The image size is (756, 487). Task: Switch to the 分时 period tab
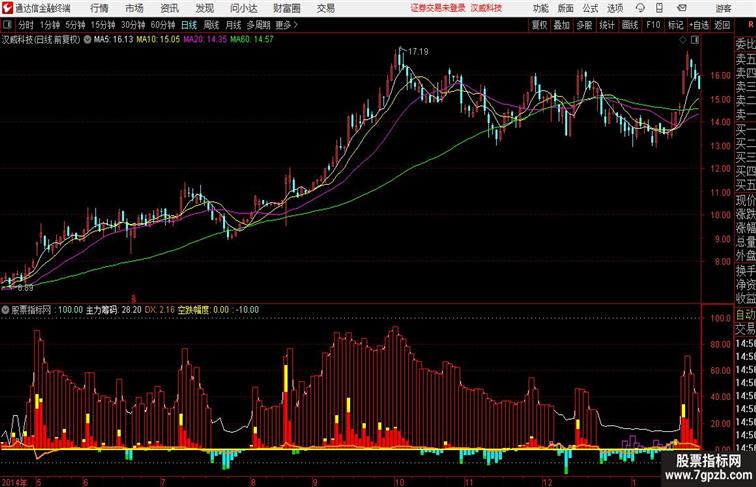tap(26, 25)
